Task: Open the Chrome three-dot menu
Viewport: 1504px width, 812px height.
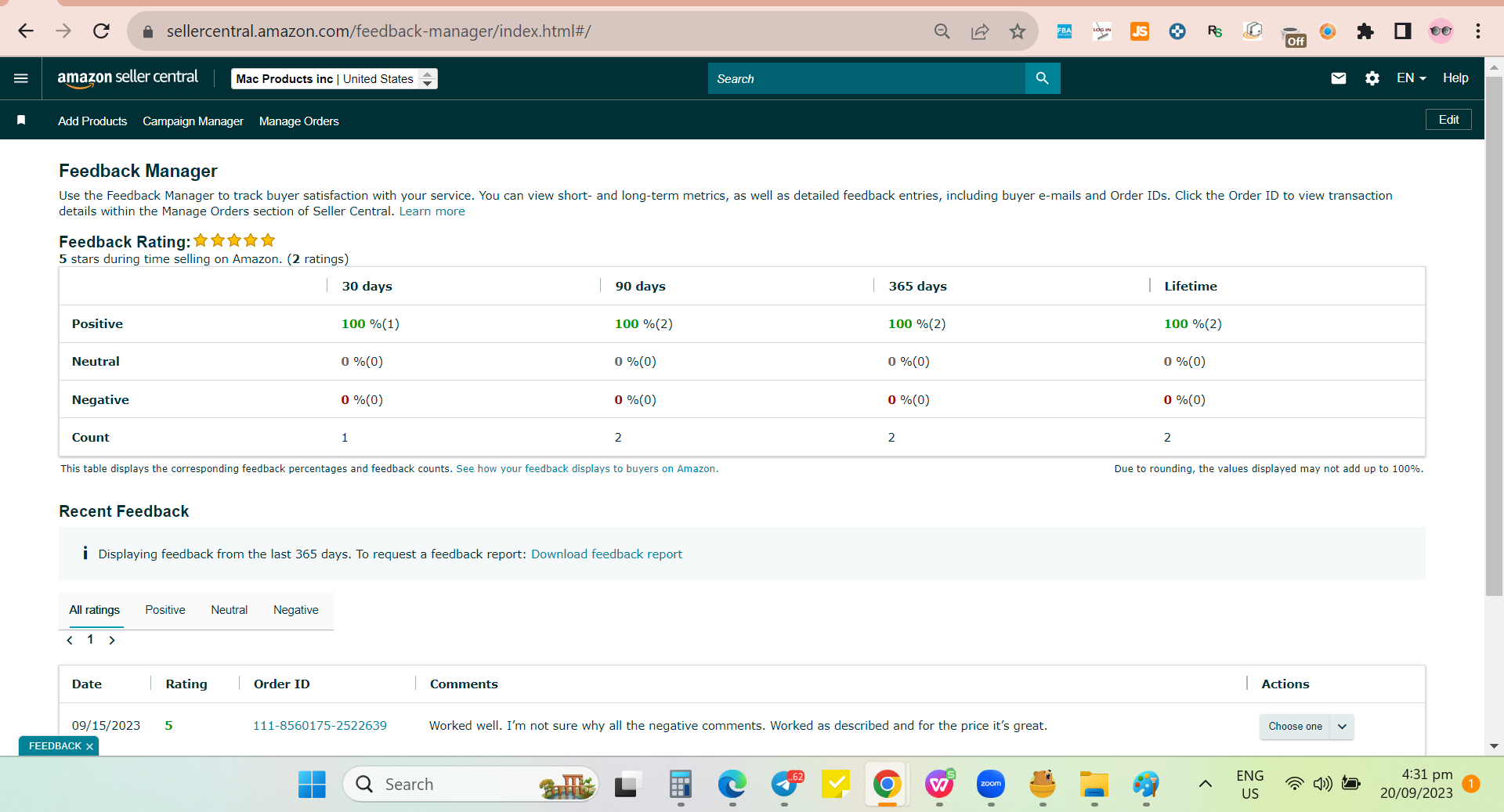Action: pyautogui.click(x=1478, y=31)
